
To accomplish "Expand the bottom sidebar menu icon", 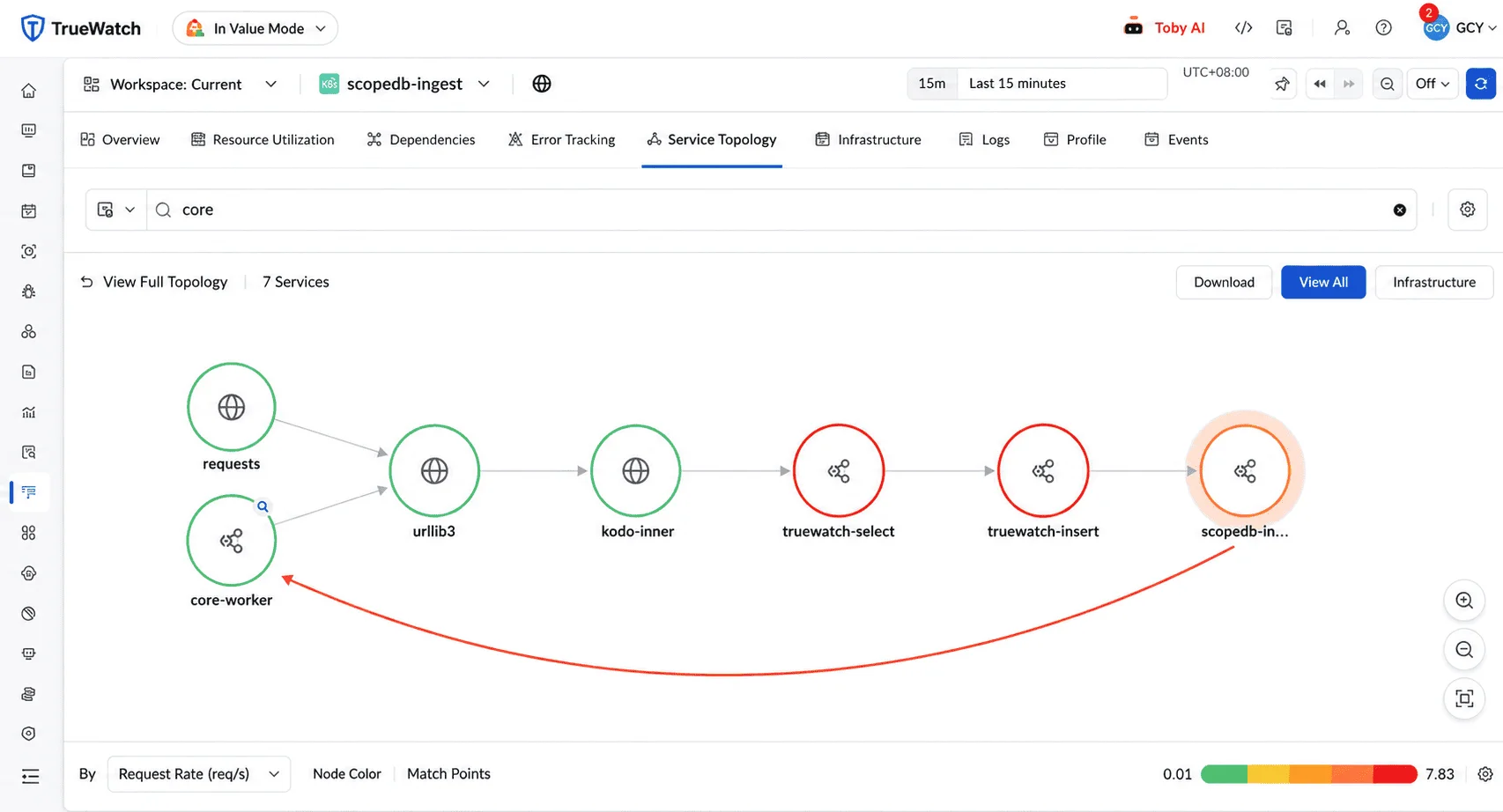I will tap(30, 776).
